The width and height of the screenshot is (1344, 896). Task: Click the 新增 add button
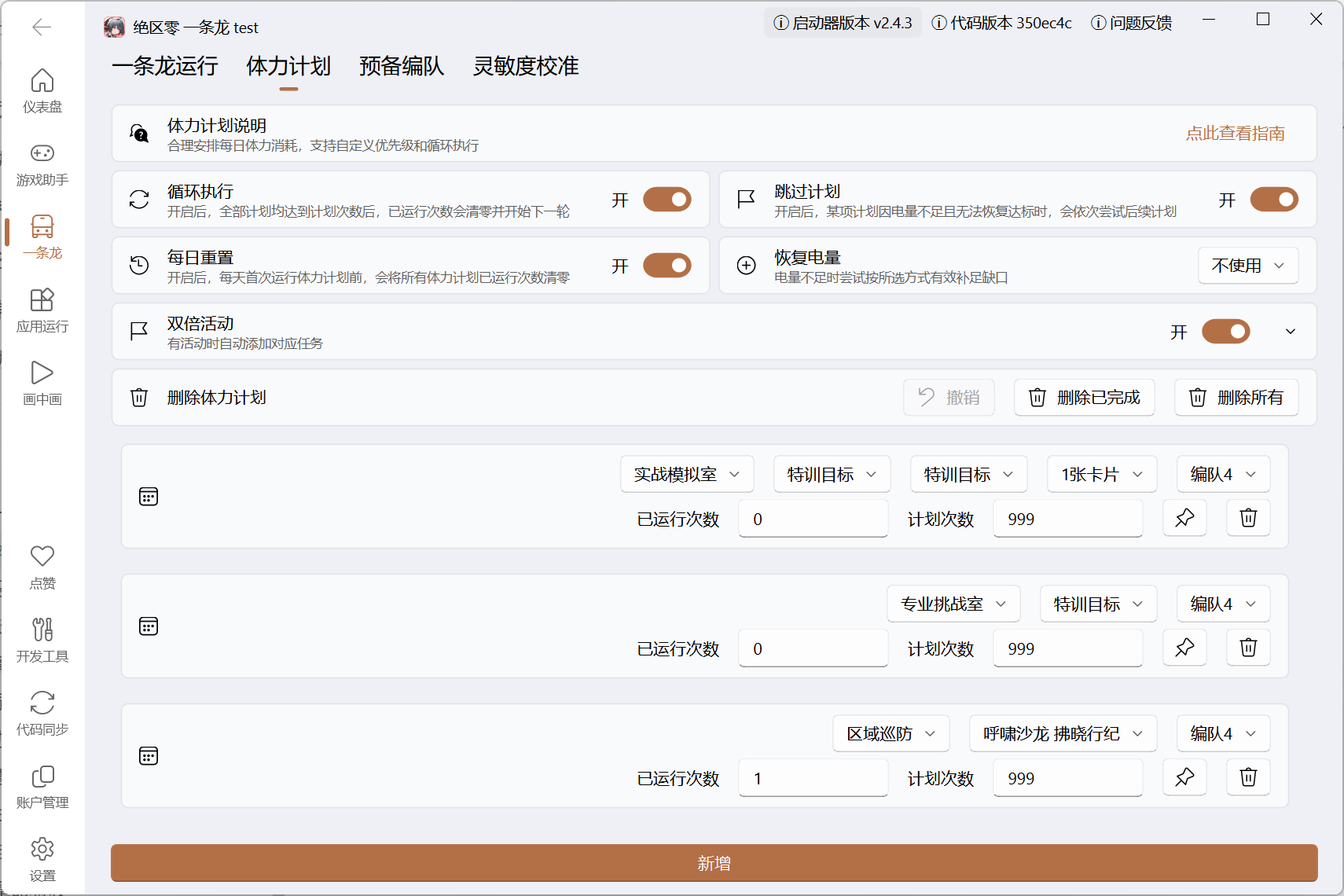pos(714,863)
